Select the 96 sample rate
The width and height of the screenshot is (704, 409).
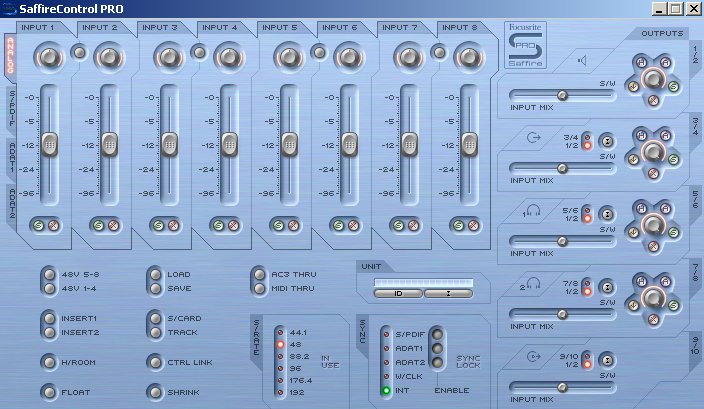tap(281, 368)
